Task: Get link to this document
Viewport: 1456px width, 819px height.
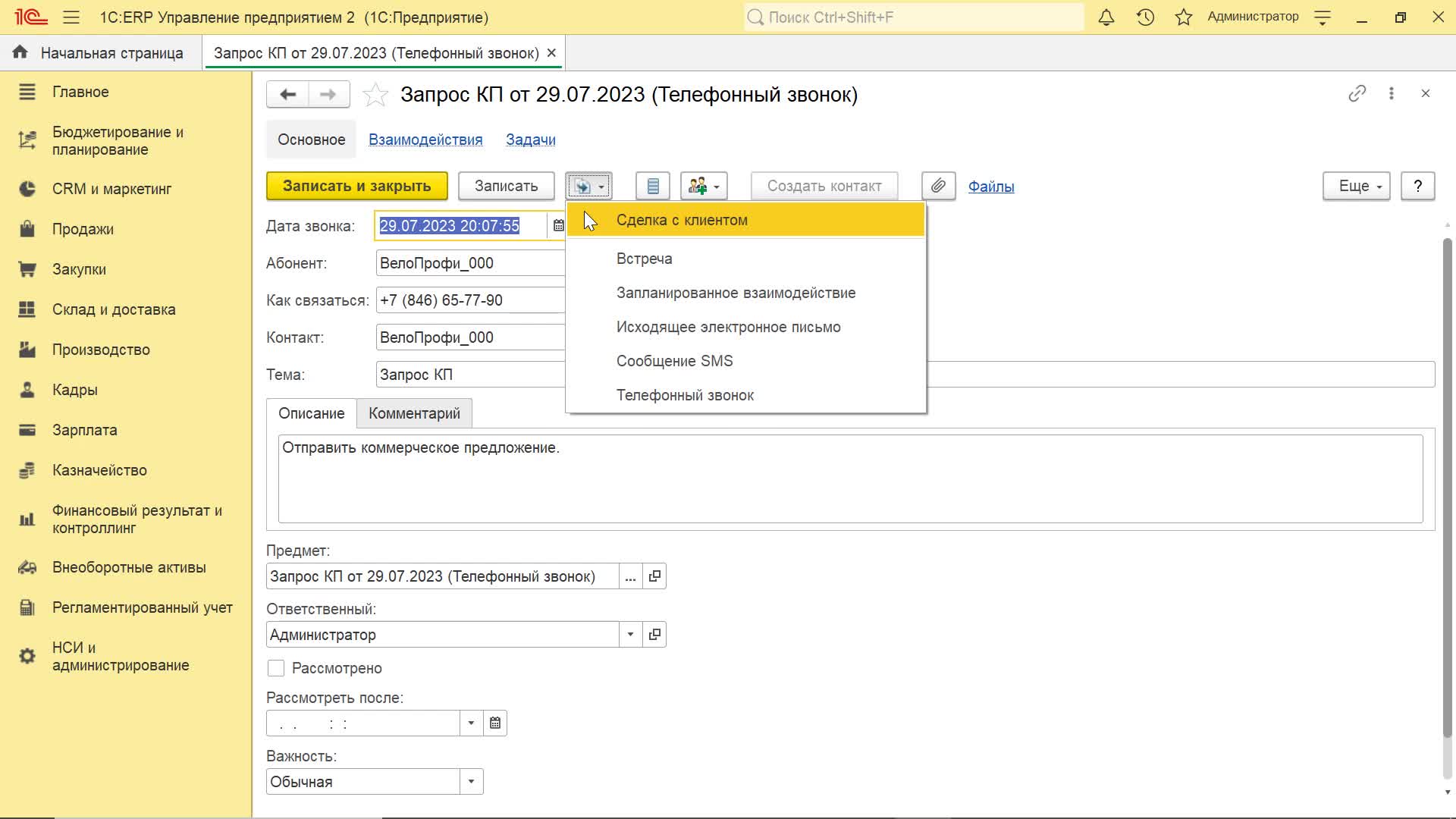Action: tap(1357, 93)
